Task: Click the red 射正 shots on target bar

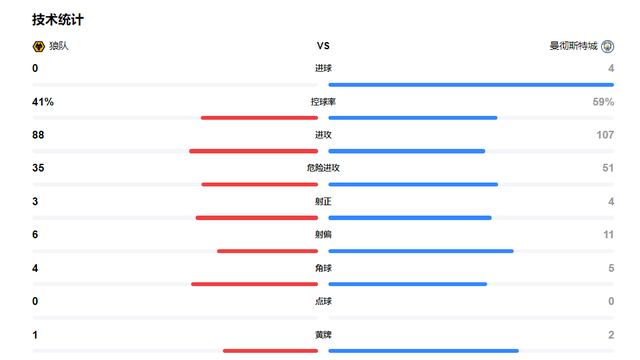Action: coord(257,218)
